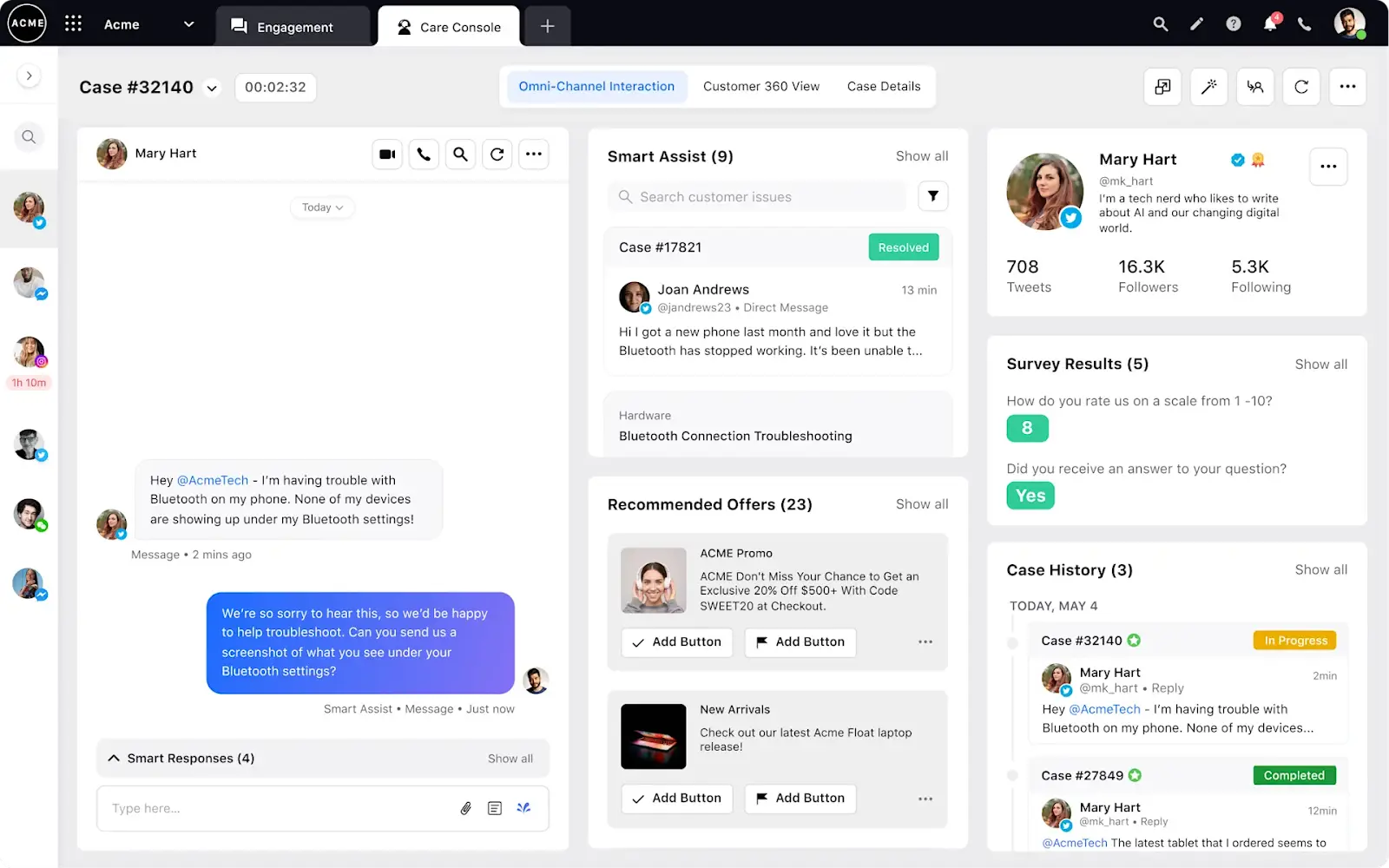Expand the Today date selector in chat
The width and height of the screenshot is (1389, 868).
[x=322, y=207]
